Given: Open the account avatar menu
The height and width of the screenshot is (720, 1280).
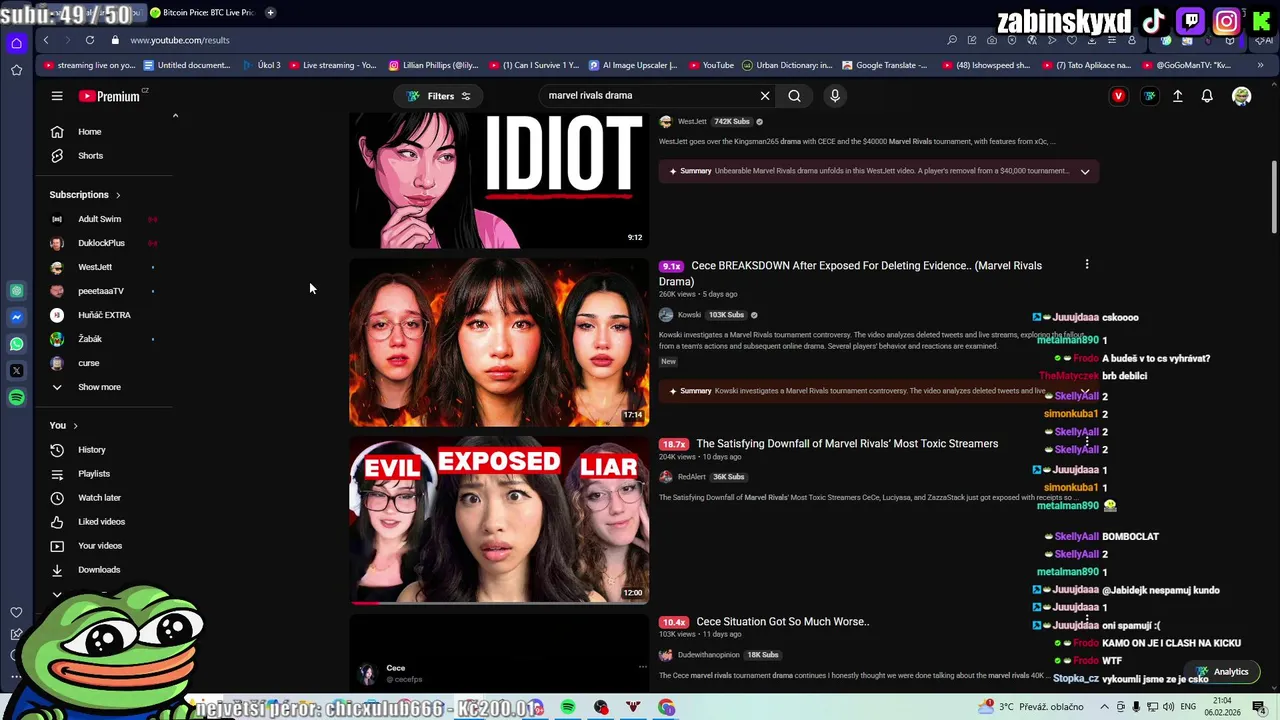Looking at the screenshot, I should [1241, 96].
